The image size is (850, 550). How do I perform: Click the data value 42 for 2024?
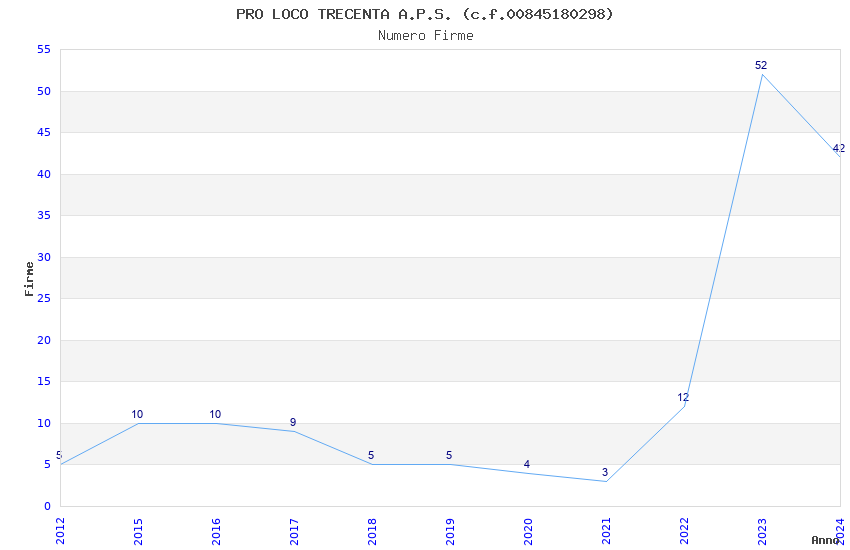(839, 148)
